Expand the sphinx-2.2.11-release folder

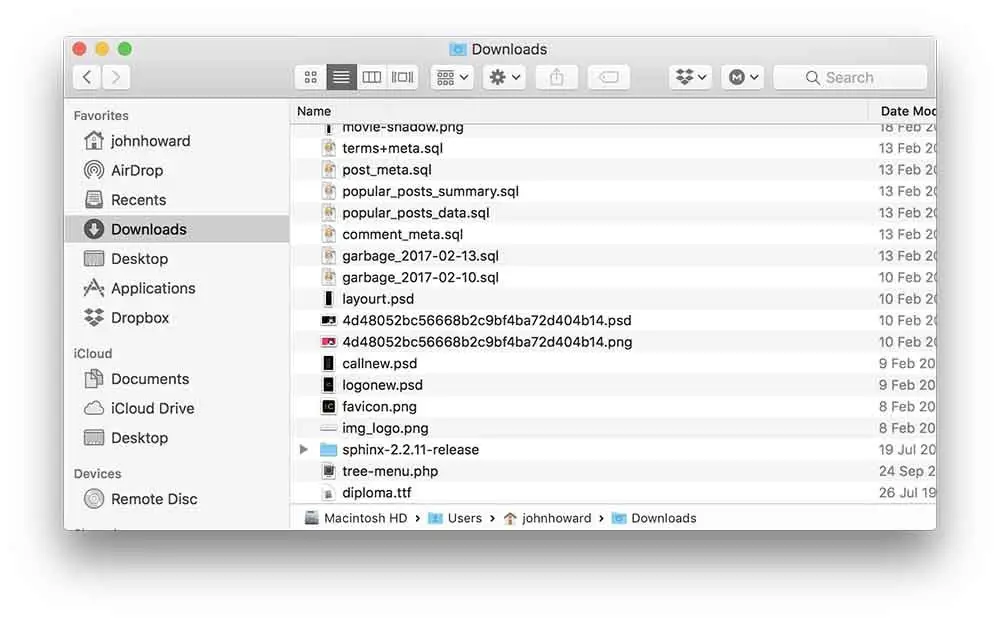[x=304, y=449]
